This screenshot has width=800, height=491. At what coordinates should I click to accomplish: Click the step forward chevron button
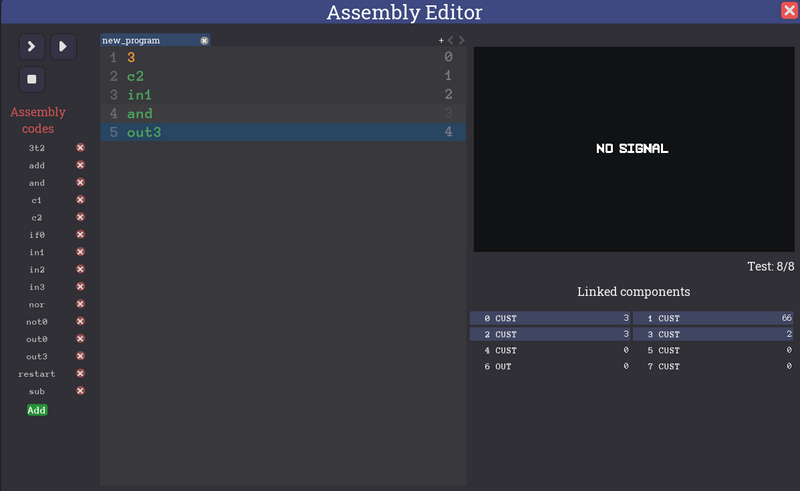pyautogui.click(x=32, y=46)
